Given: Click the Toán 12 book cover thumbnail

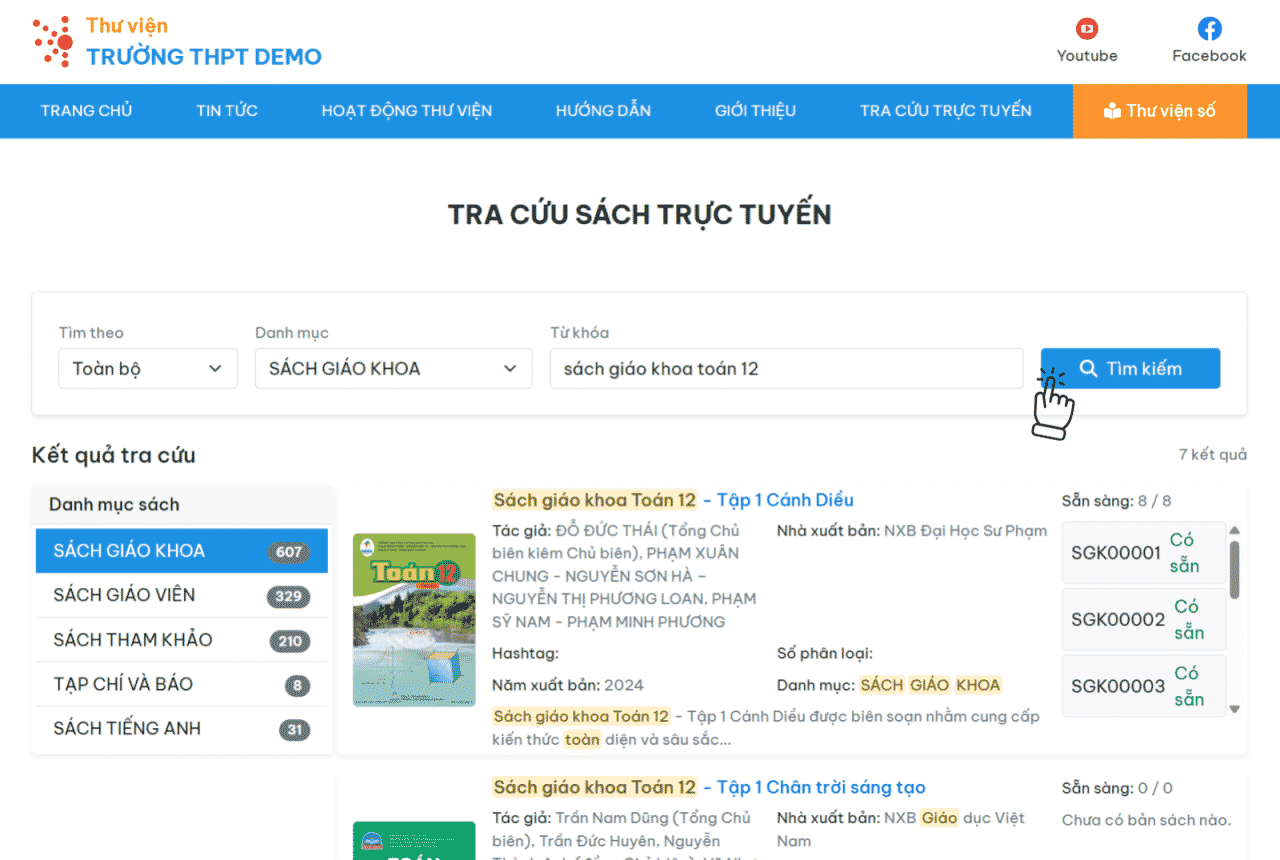Looking at the screenshot, I should pos(414,620).
